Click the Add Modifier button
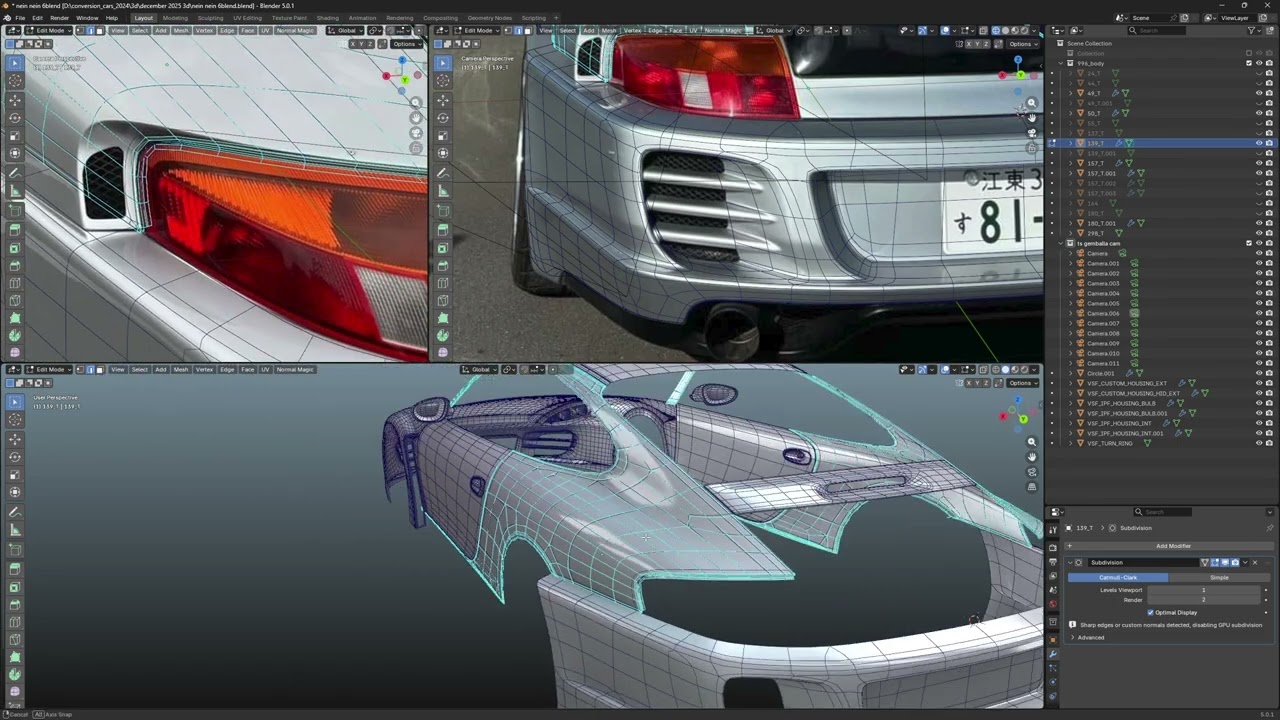This screenshot has height=720, width=1280. point(1169,546)
